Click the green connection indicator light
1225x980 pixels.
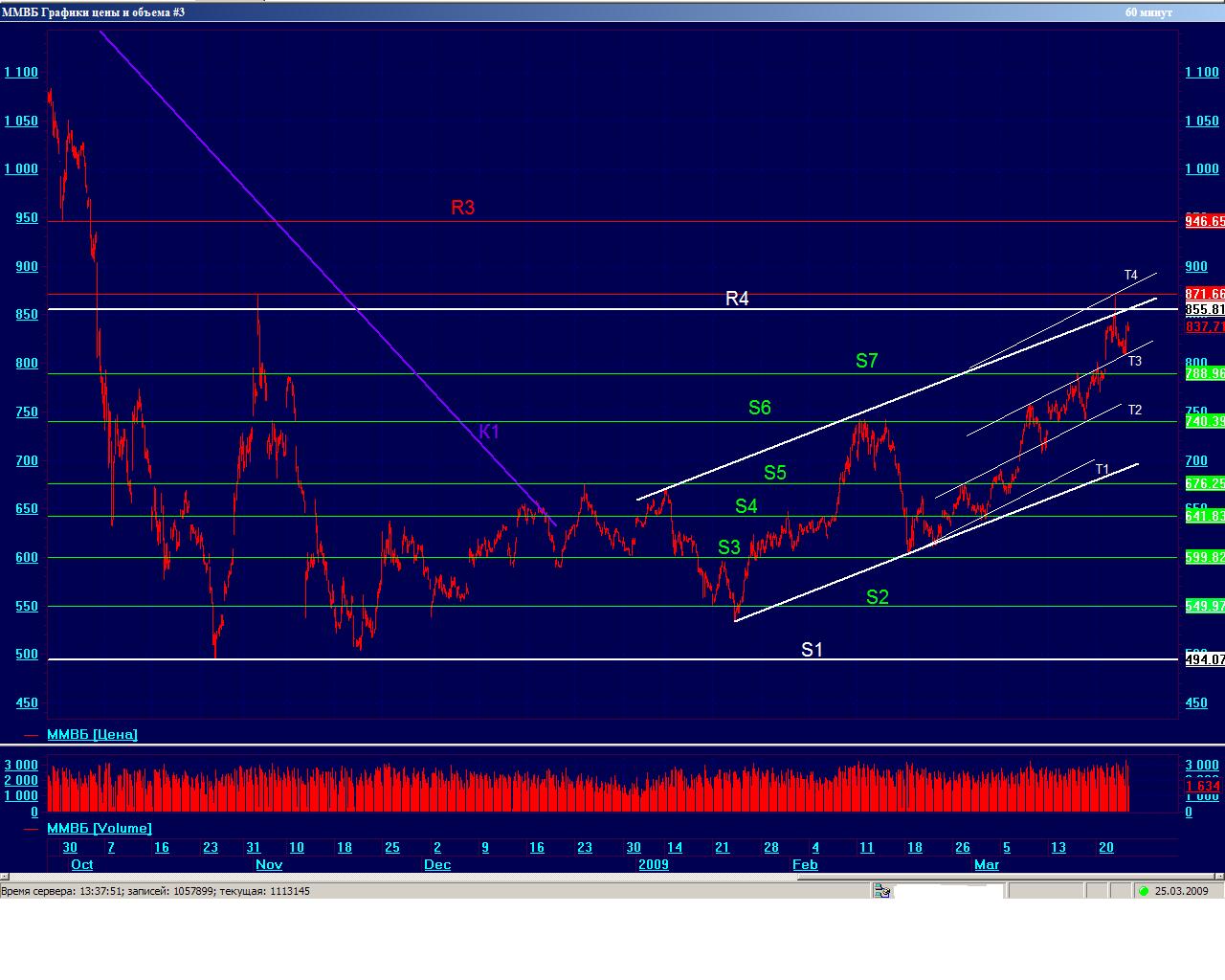click(1142, 891)
